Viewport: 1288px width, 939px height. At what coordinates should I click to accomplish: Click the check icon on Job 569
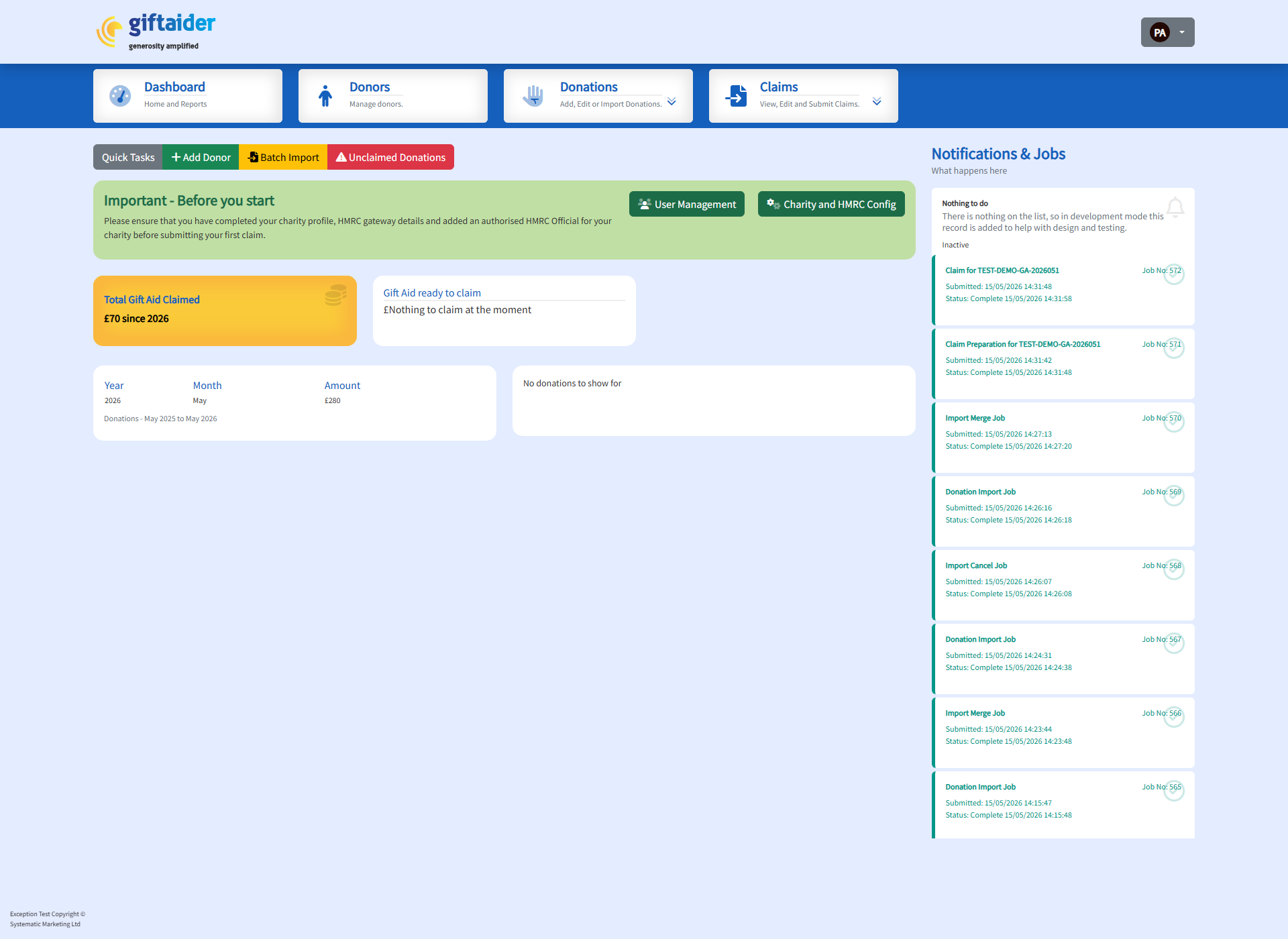pos(1174,496)
